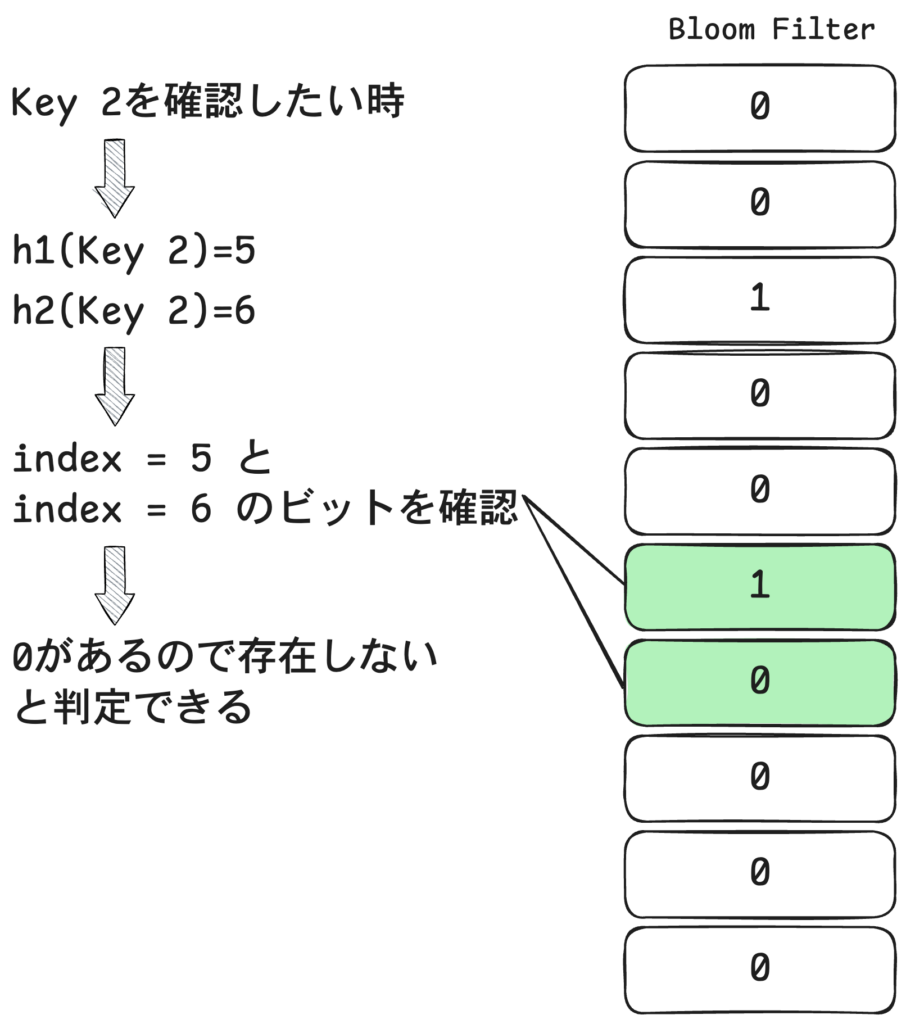Select the "Bloom Filter" title label

click(771, 30)
